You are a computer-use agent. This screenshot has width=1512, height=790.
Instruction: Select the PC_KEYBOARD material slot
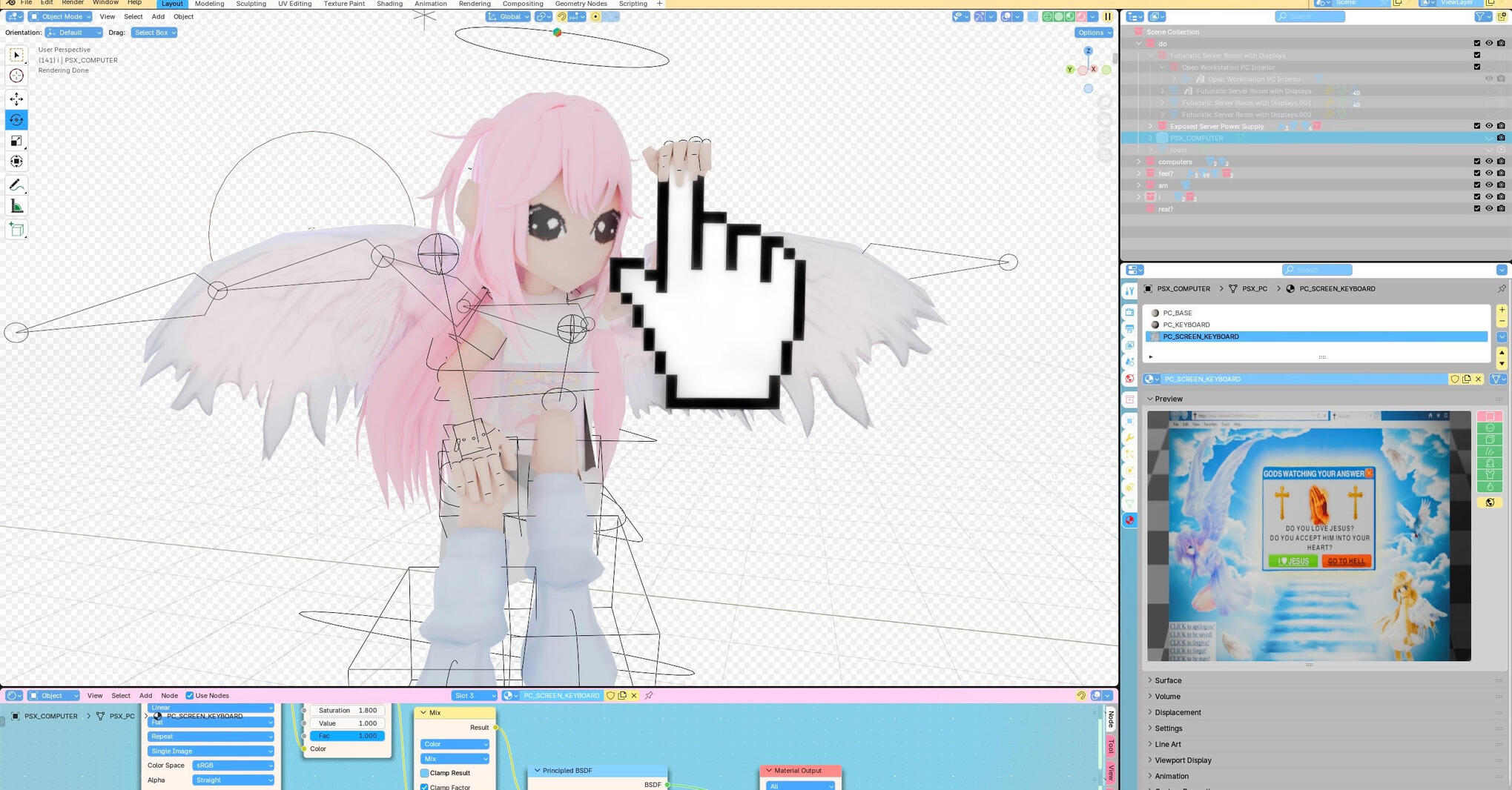point(1186,325)
